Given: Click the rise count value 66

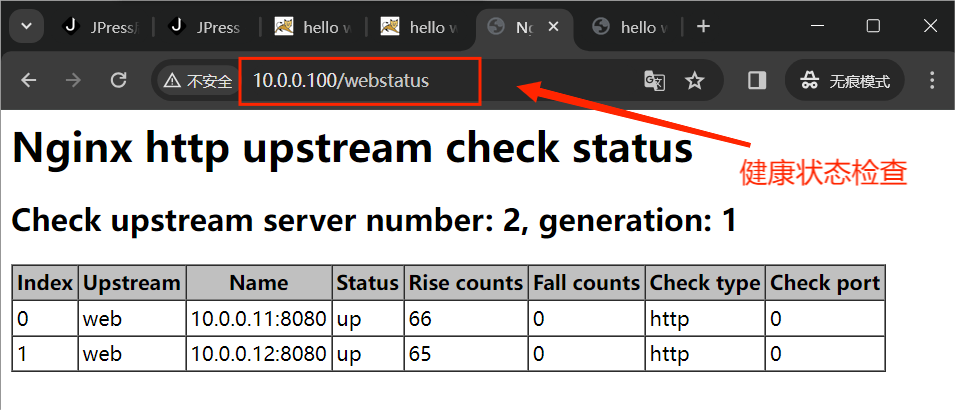Looking at the screenshot, I should point(420,319).
